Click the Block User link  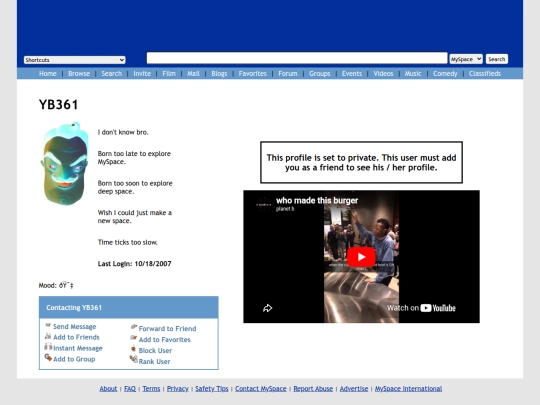pyautogui.click(x=155, y=351)
